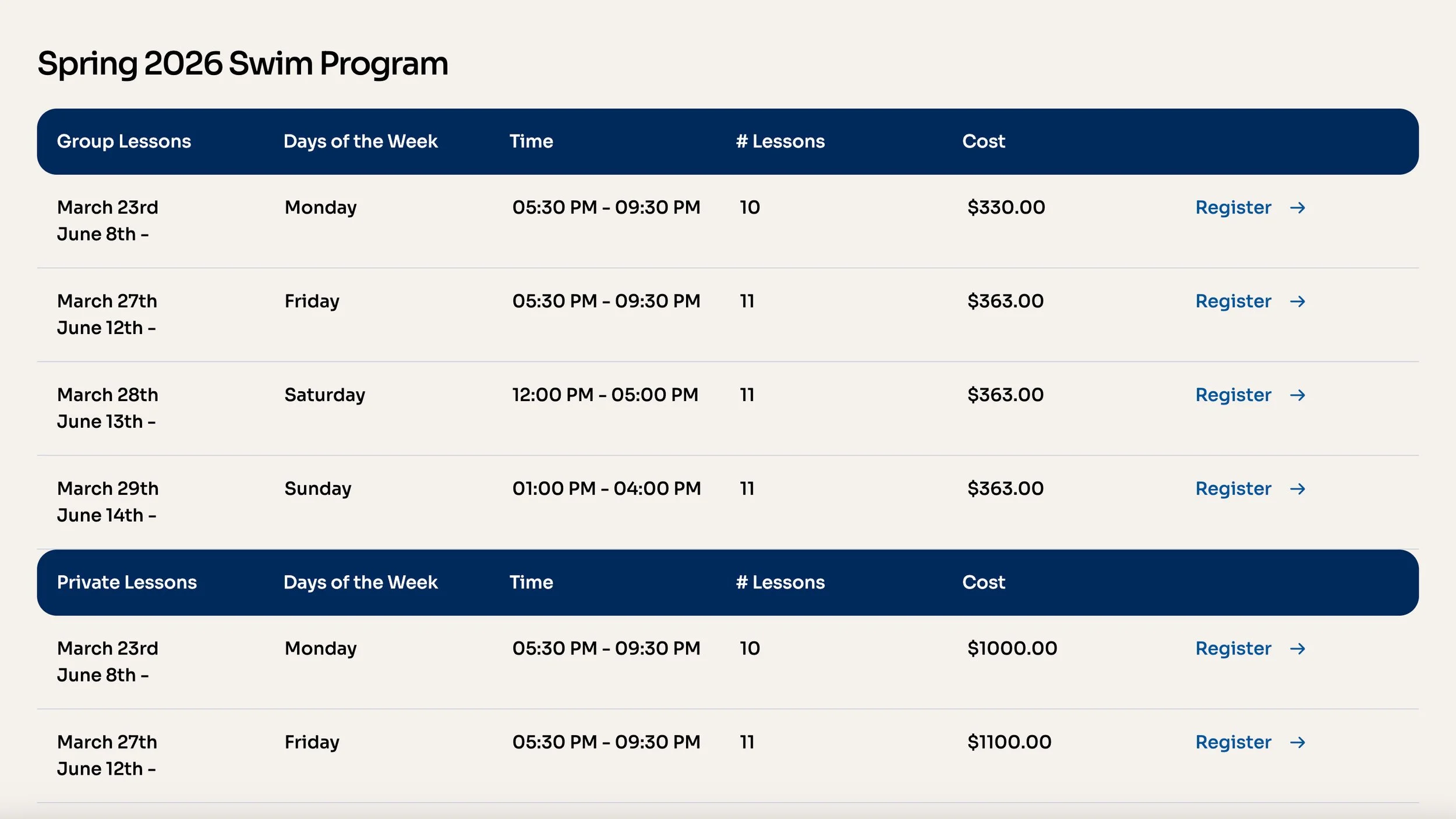This screenshot has width=1456, height=819.
Task: Click arrow icon for Saturday group lesson
Action: click(x=1297, y=395)
